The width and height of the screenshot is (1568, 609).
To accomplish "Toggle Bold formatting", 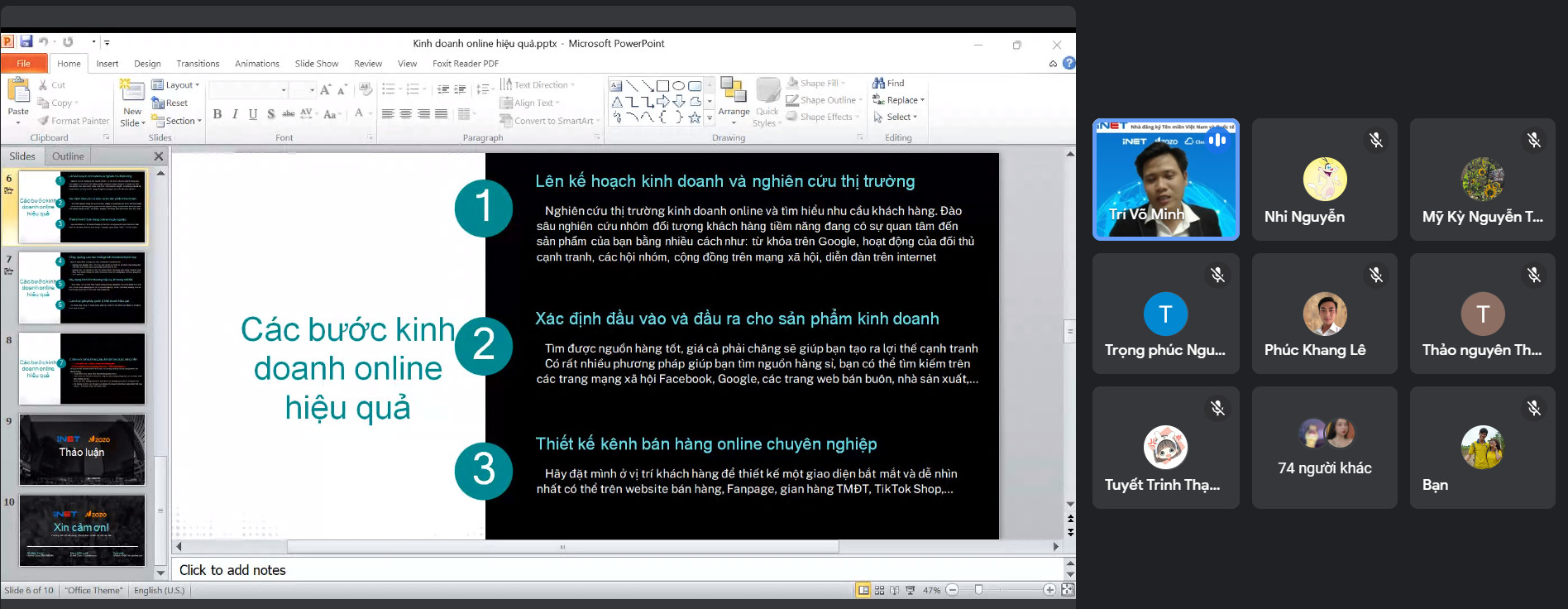I will click(x=218, y=114).
